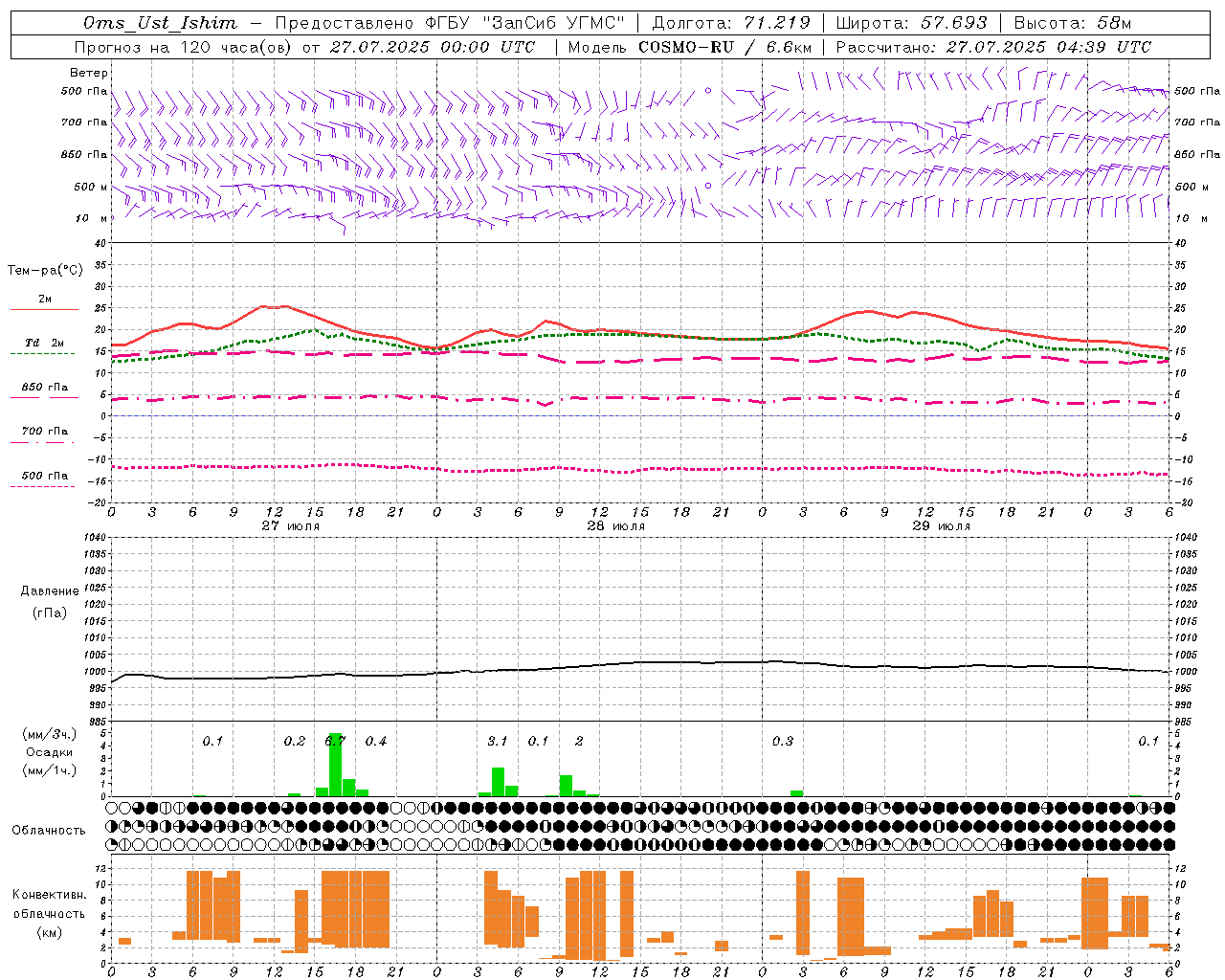Click the 500 м wind level label on left

tap(91, 187)
